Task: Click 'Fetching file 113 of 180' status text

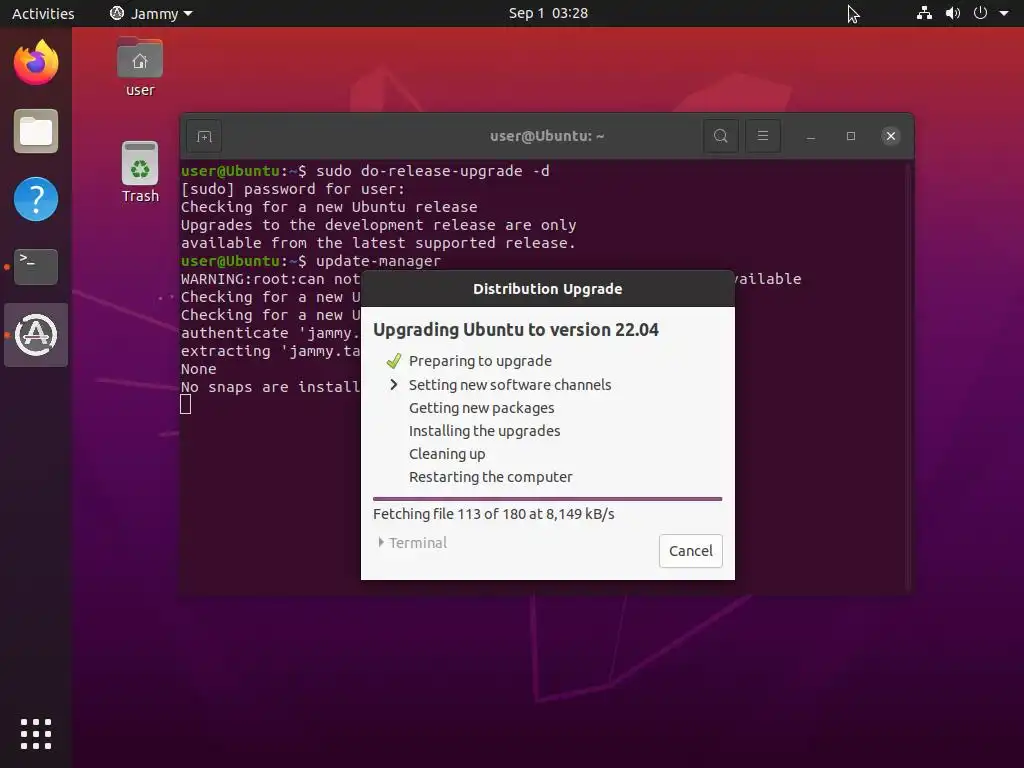Action: click(x=494, y=514)
